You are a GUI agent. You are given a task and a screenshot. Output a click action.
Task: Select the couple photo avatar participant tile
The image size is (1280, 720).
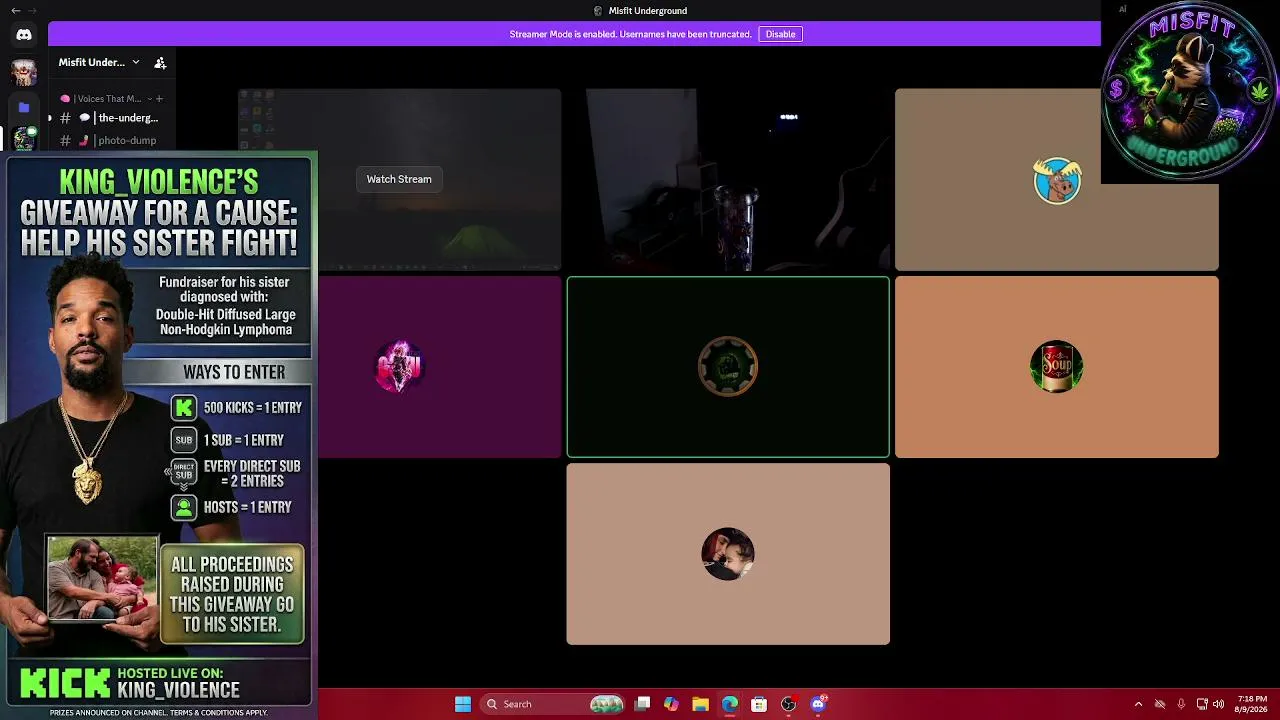pos(728,554)
